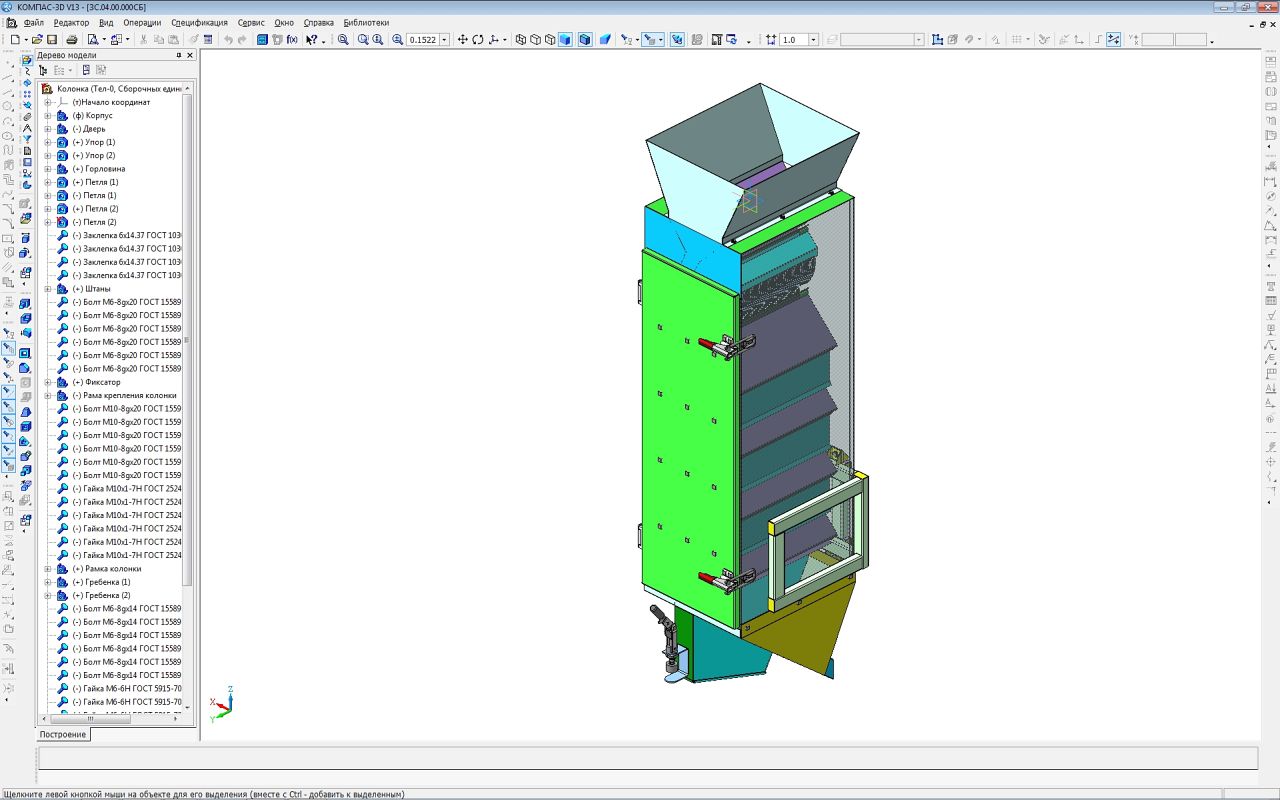
Task: Open the Библиотеки menu
Action: 366,22
